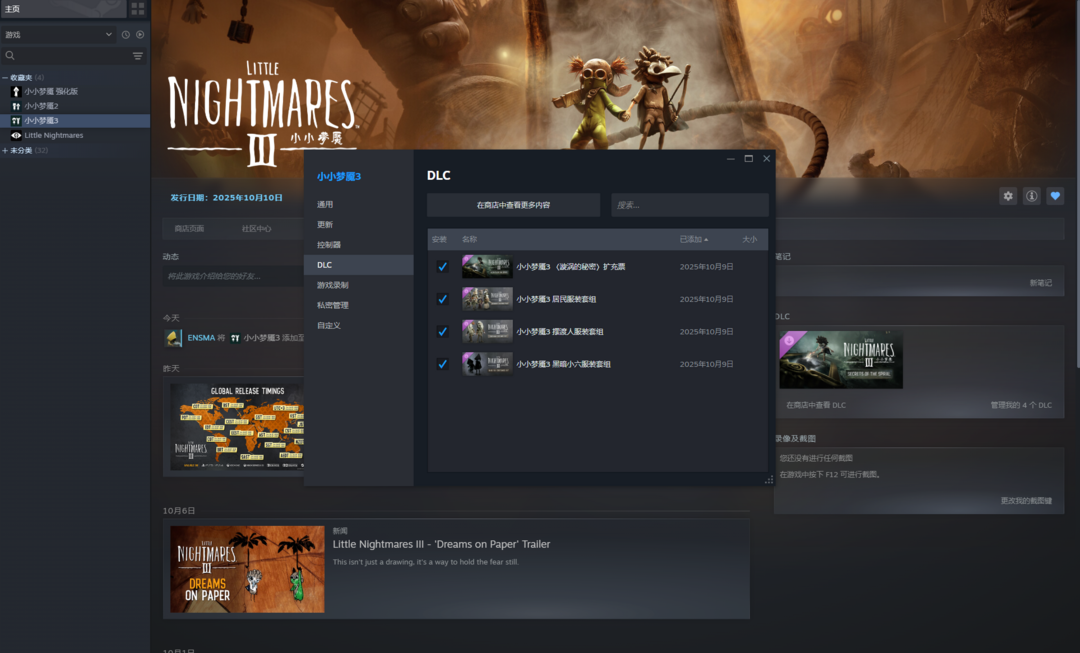Click the game info circle icon

1031,196
